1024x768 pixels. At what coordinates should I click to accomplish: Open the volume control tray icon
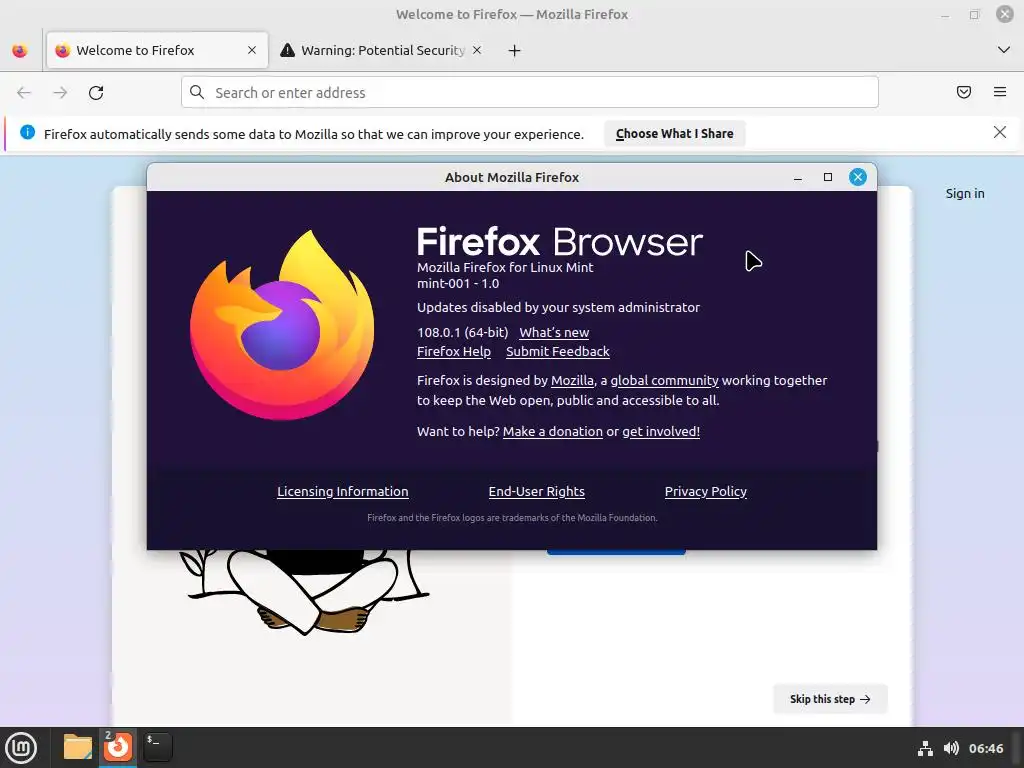click(x=952, y=748)
